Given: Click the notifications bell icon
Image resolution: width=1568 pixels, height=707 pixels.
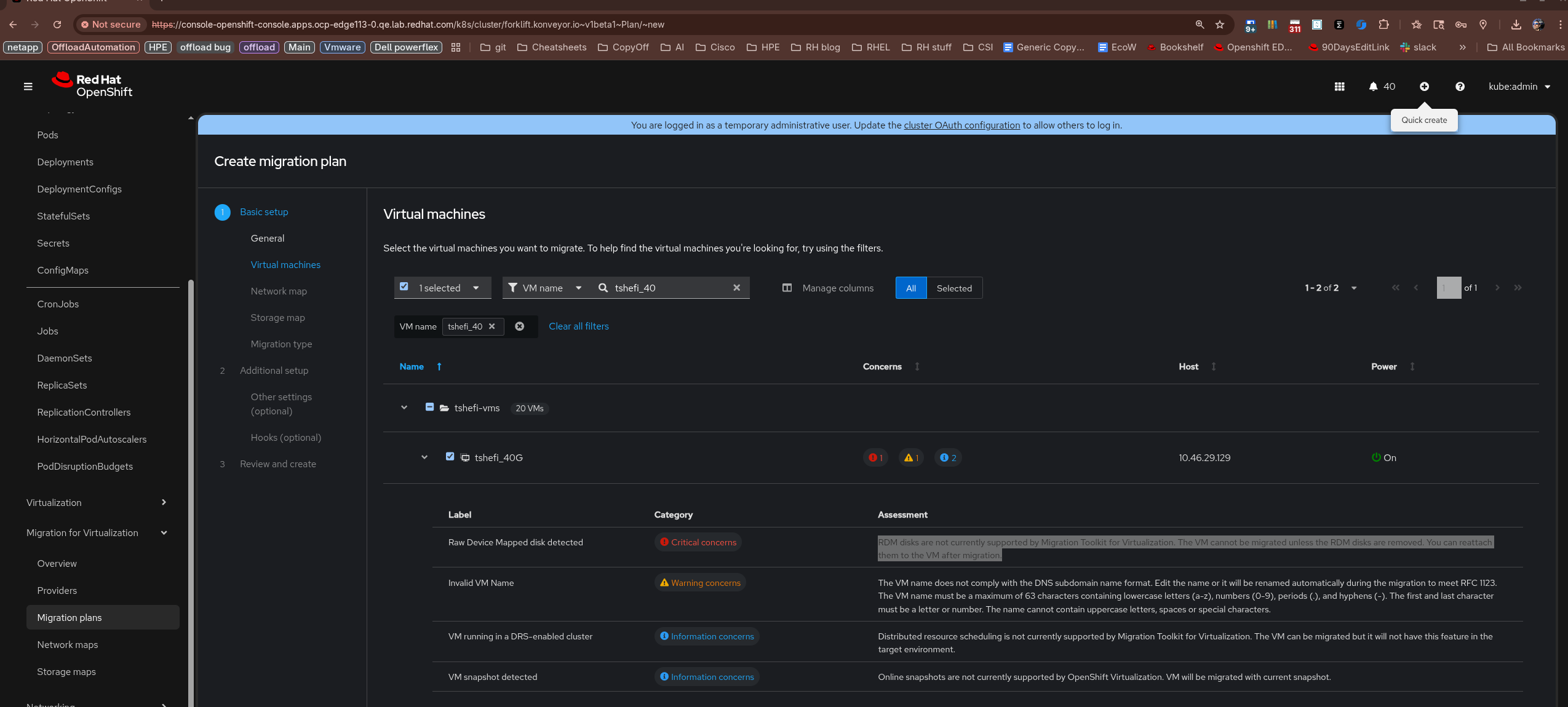Looking at the screenshot, I should (1373, 87).
